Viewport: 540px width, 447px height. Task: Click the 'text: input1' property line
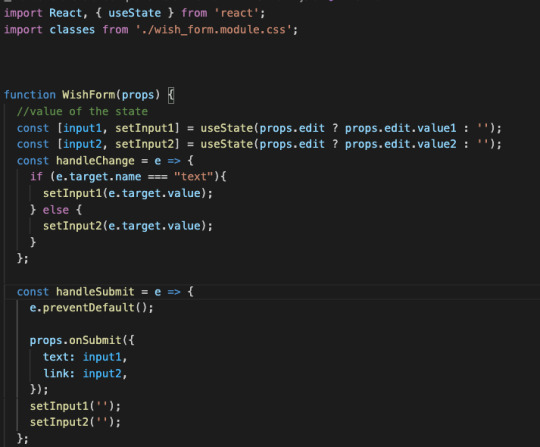[85, 357]
